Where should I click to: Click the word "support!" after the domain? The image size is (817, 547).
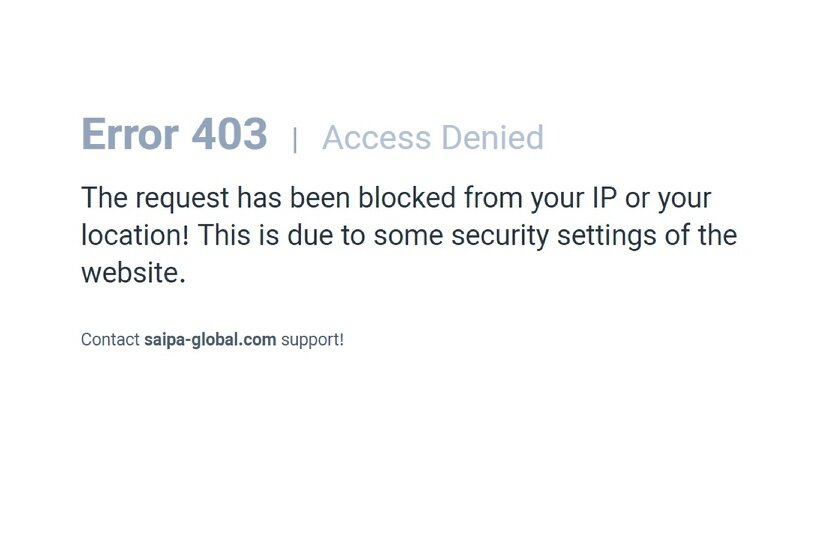tap(313, 340)
